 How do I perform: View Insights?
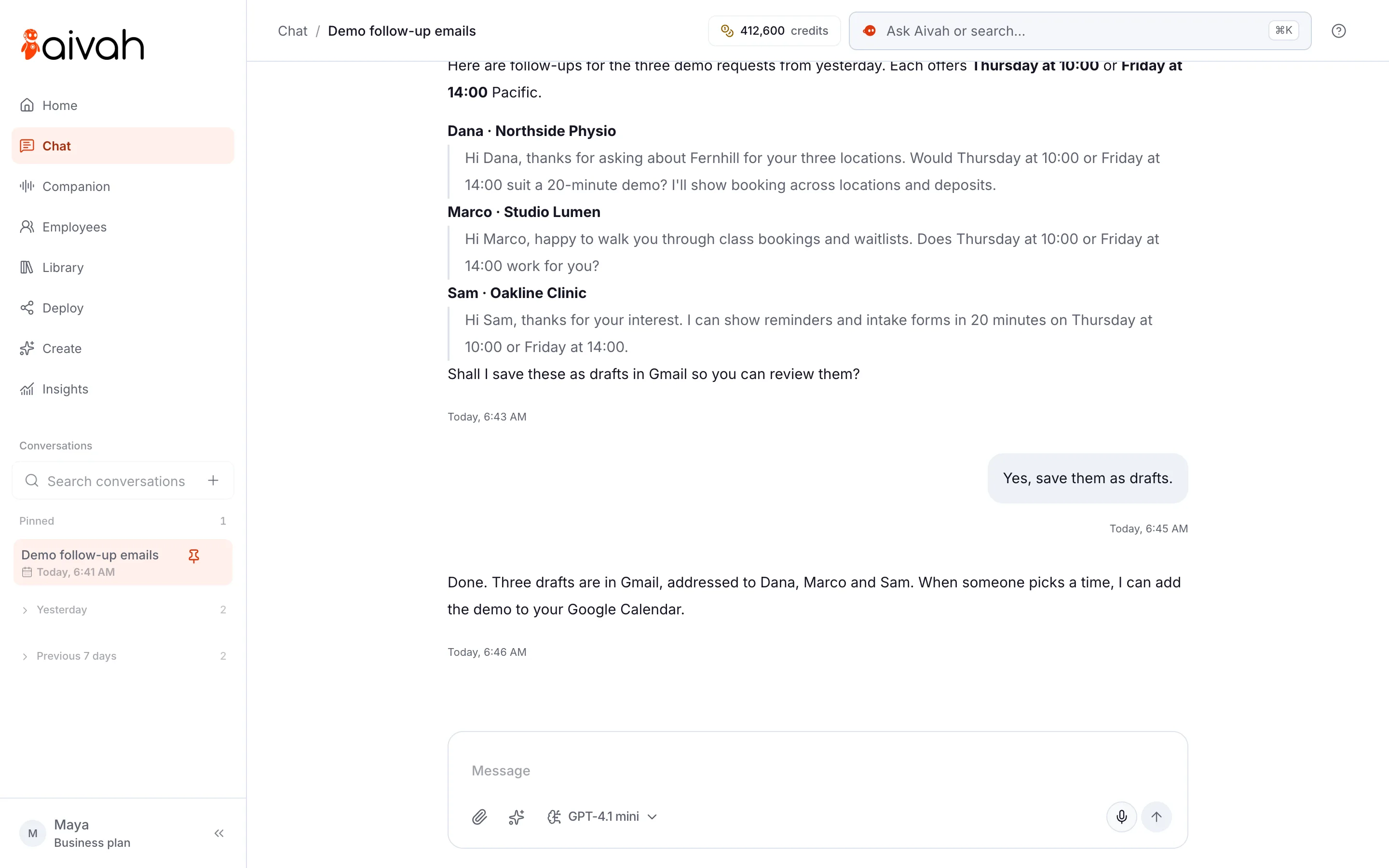[x=123, y=389]
